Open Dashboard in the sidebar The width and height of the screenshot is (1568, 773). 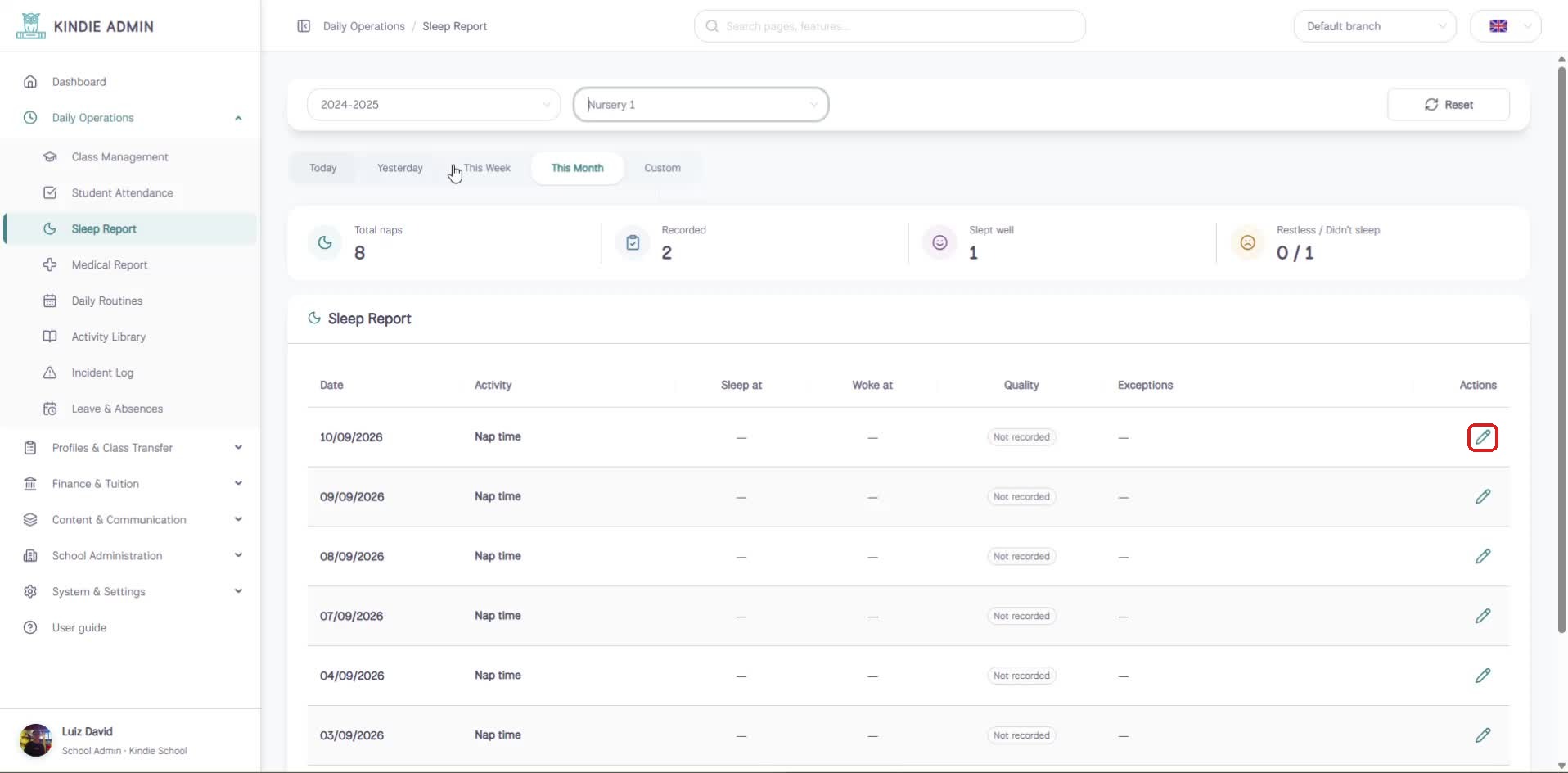coord(79,82)
